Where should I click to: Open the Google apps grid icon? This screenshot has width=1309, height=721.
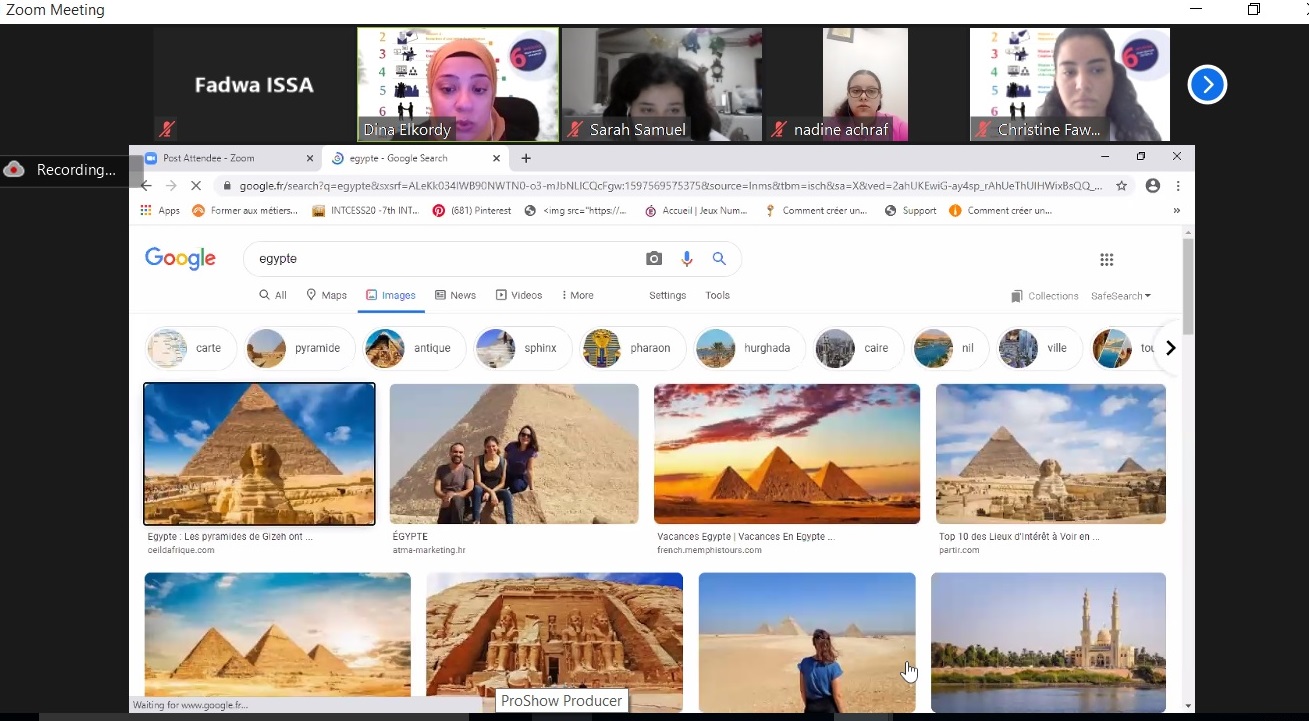[x=1106, y=260]
